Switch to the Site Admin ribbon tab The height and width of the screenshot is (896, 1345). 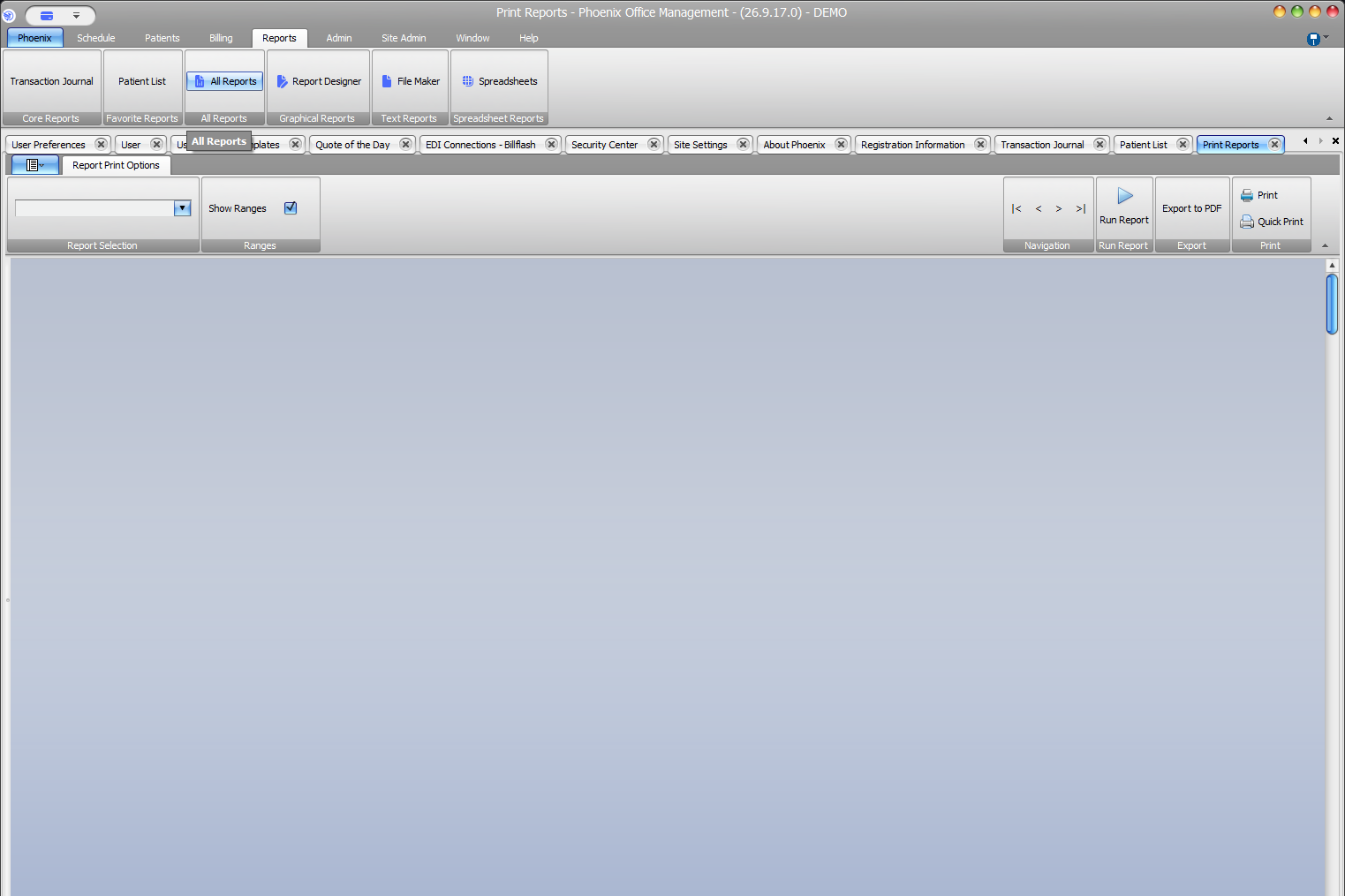[x=404, y=38]
